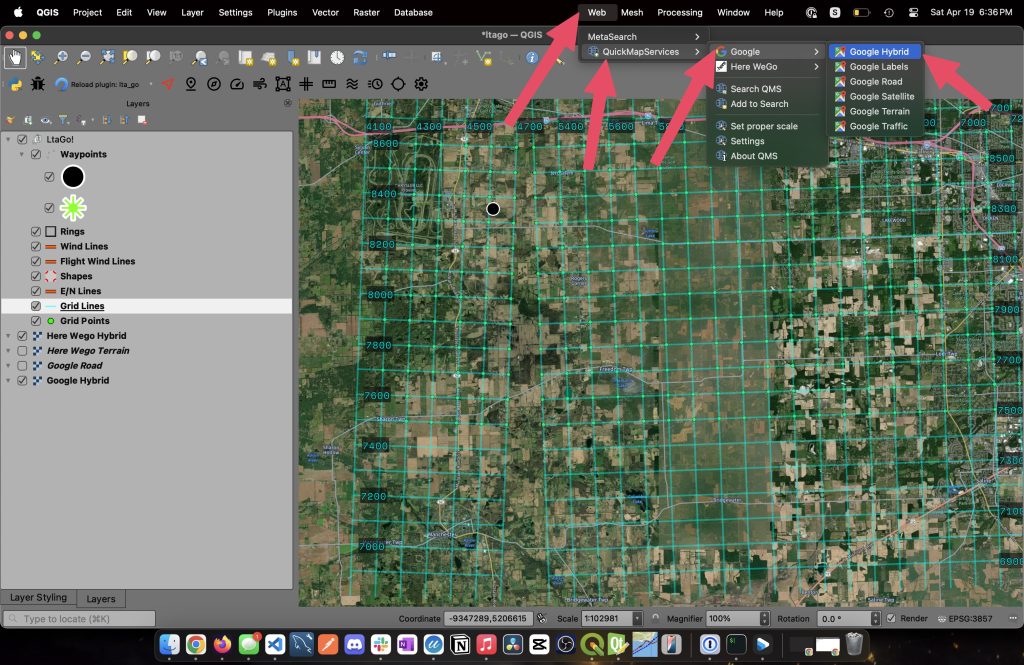This screenshot has width=1024, height=665.
Task: Click the ruler measure plugin icon
Action: (329, 84)
